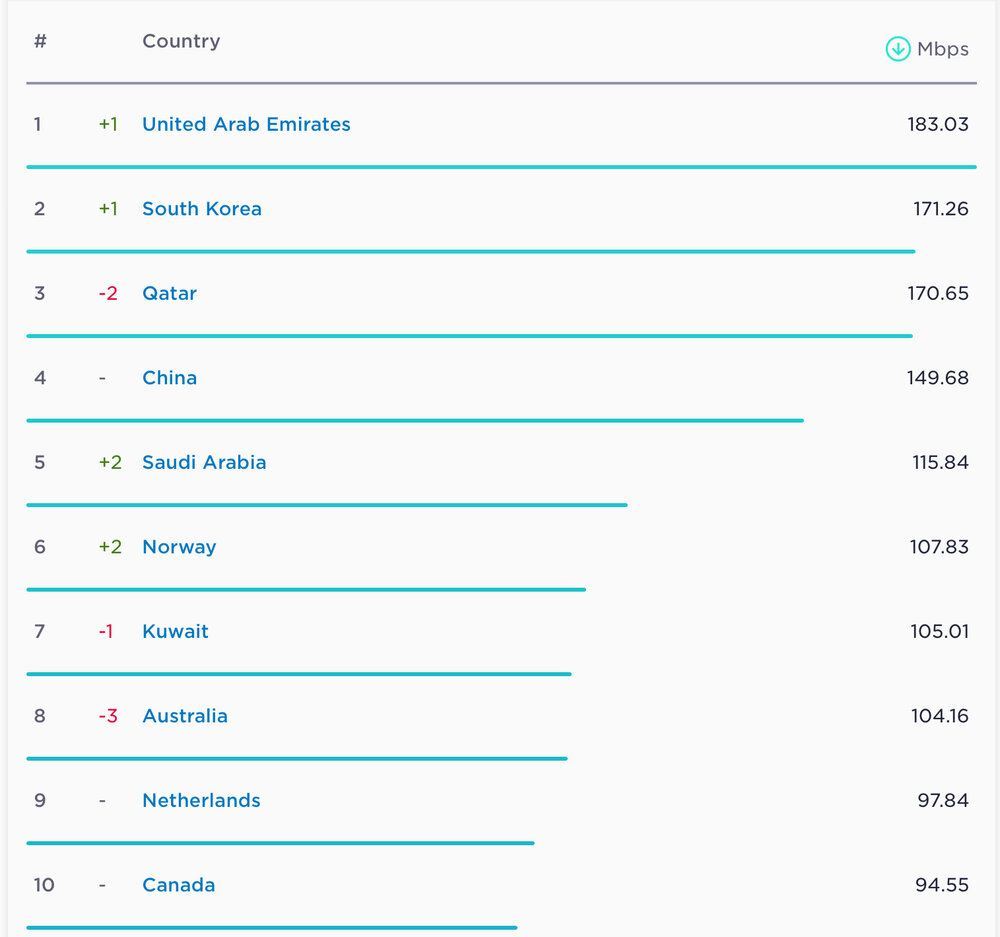Open the Kuwait link
1000x937 pixels.
point(175,631)
